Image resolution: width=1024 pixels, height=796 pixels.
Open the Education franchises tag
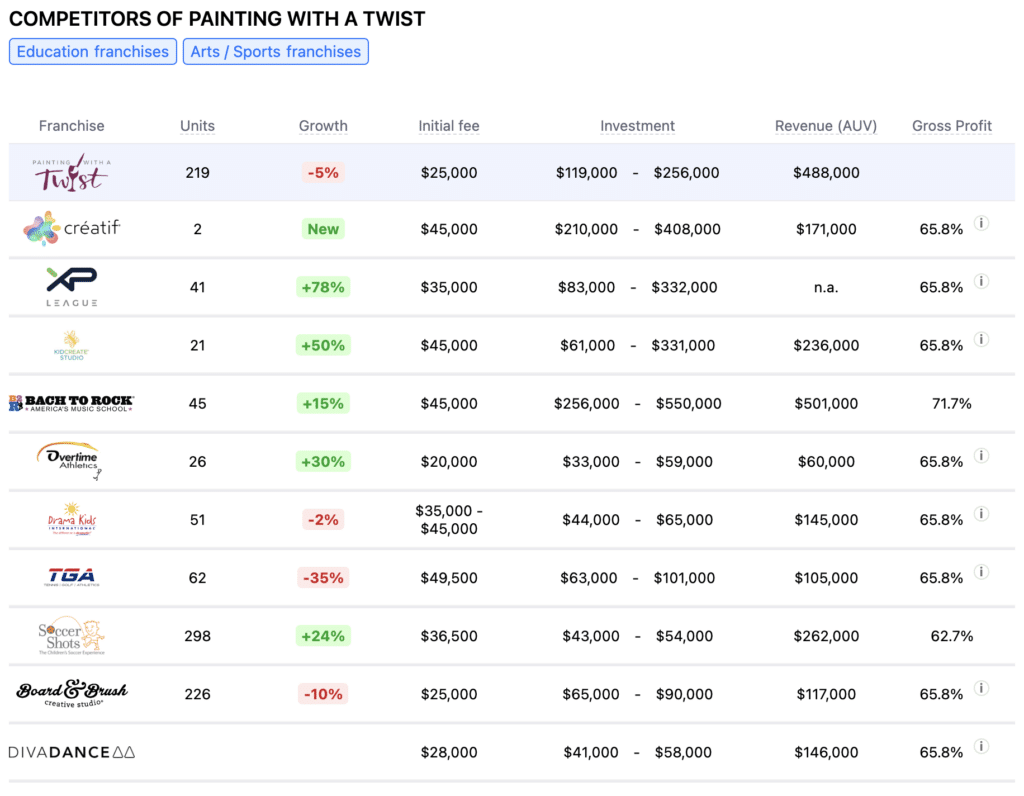pos(93,52)
